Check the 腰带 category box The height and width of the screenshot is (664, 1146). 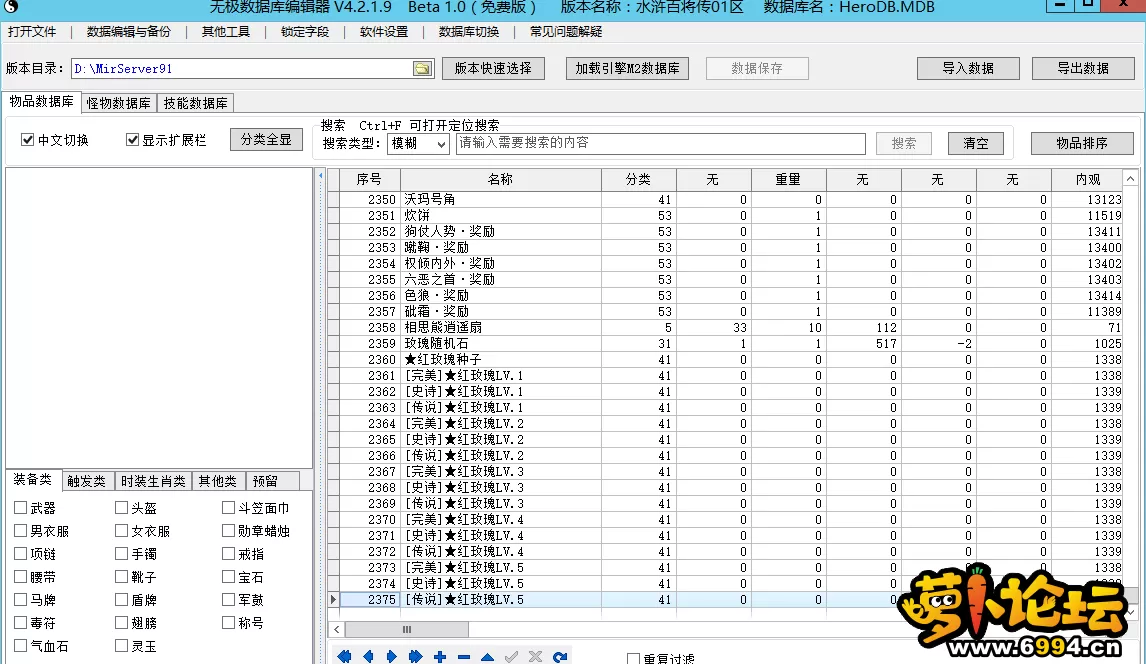(20, 576)
